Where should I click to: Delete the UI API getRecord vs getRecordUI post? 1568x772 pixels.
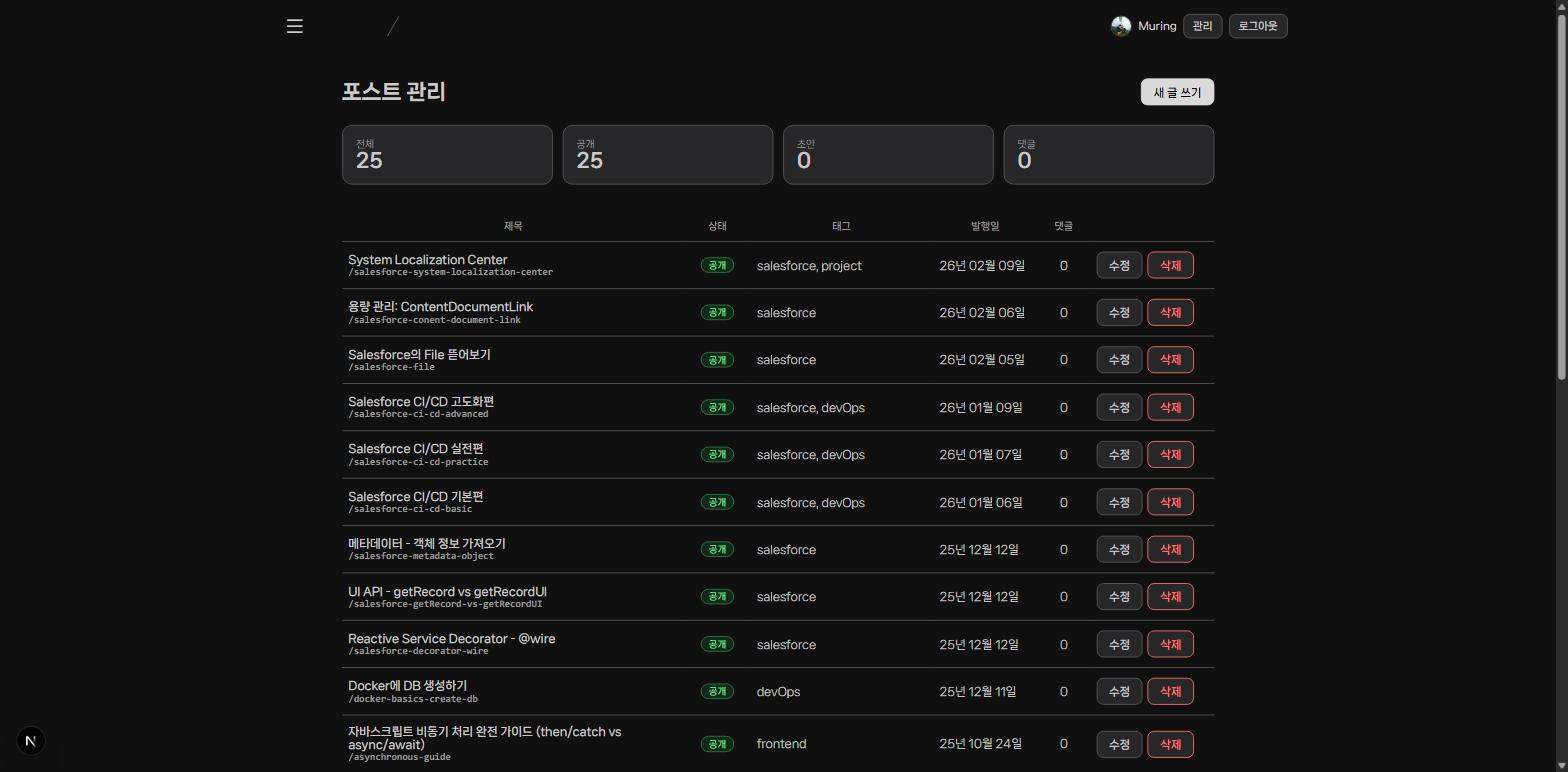[x=1170, y=596]
